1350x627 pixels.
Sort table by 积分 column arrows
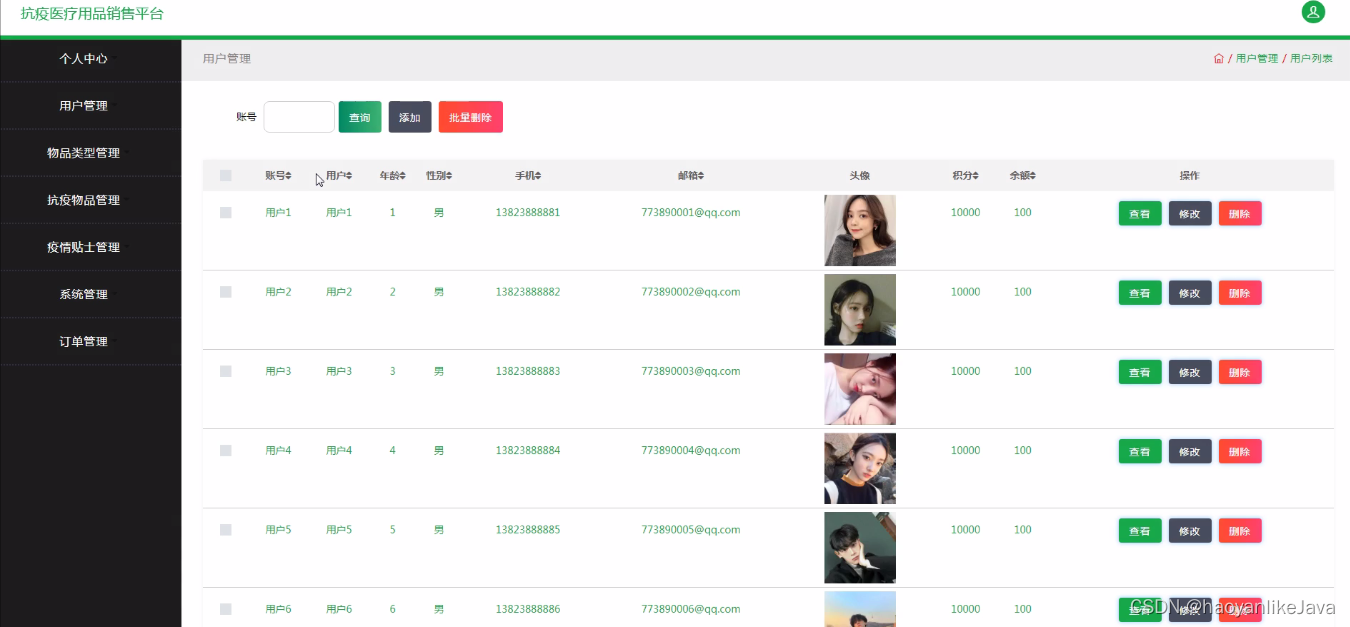[x=976, y=176]
